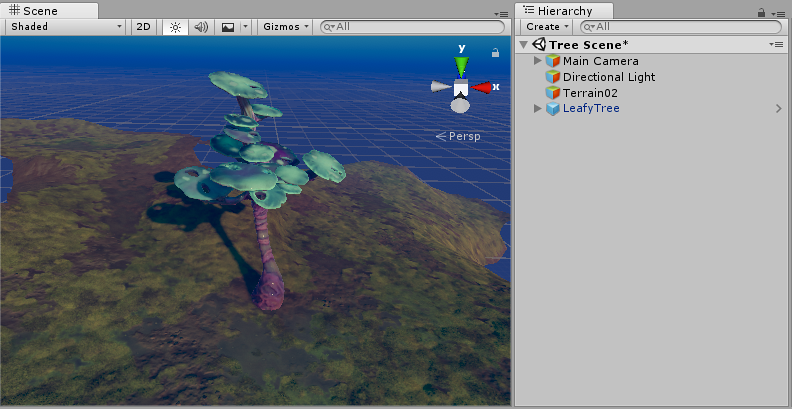Toggle 2D view mode

[x=144, y=27]
